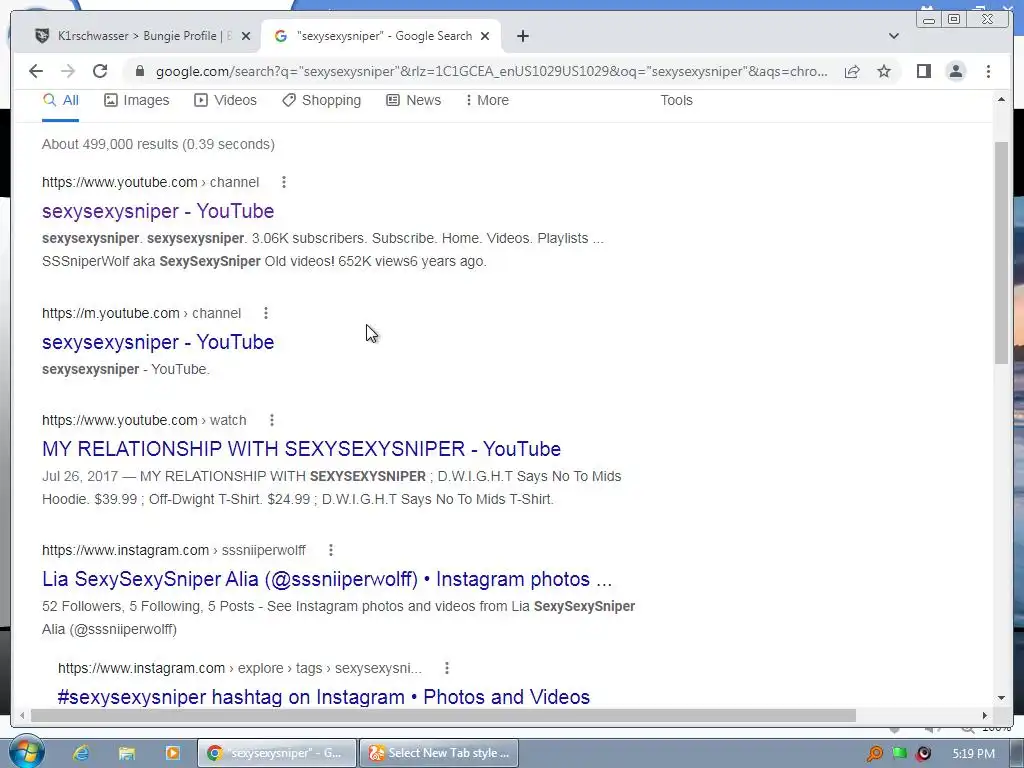The width and height of the screenshot is (1024, 768).
Task: Go back to the previous page
Action: [36, 71]
